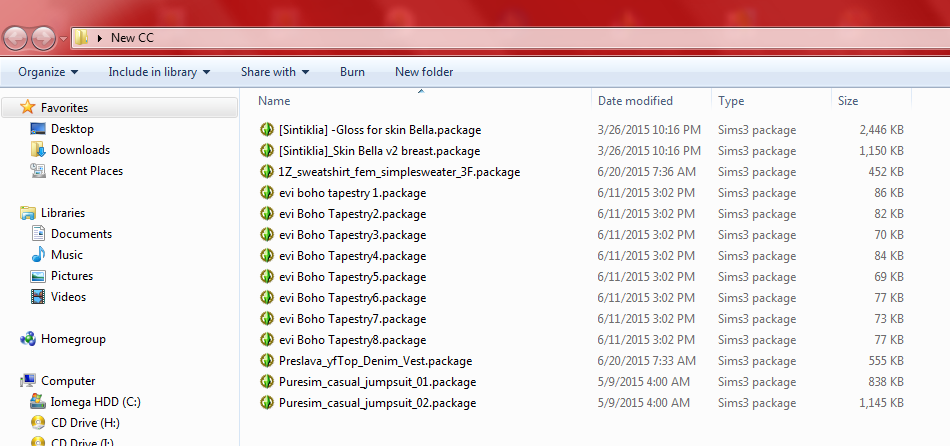Select Computer in navigation pane
Image resolution: width=950 pixels, height=446 pixels.
click(68, 381)
